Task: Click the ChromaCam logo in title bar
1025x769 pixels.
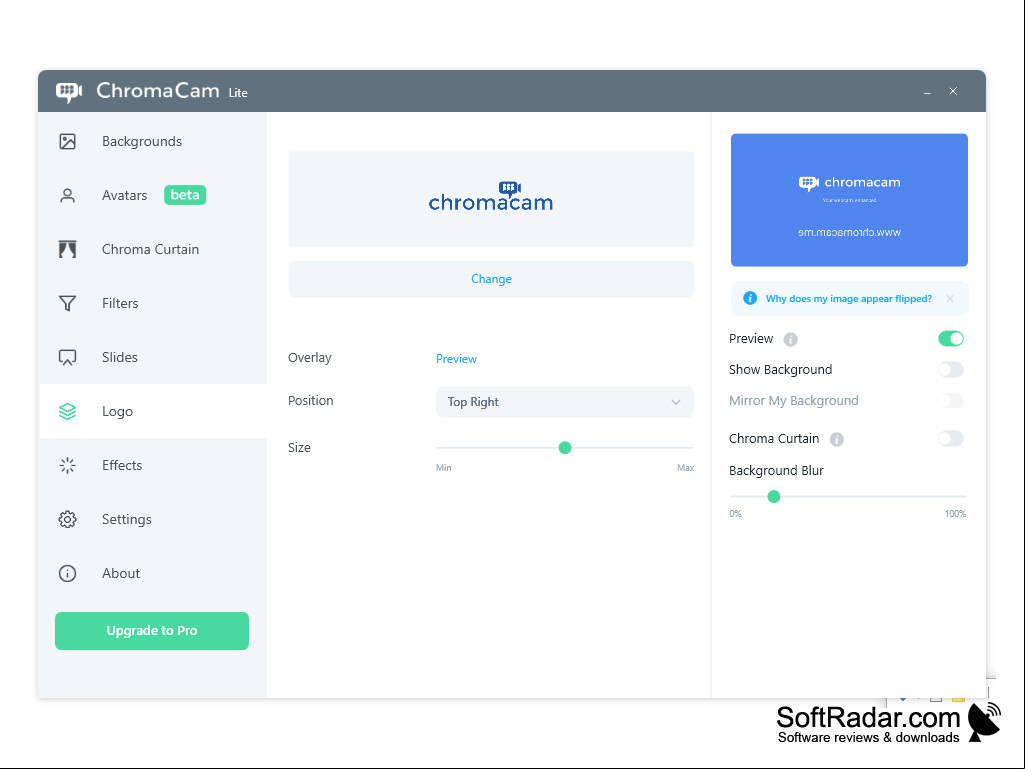Action: [69, 92]
